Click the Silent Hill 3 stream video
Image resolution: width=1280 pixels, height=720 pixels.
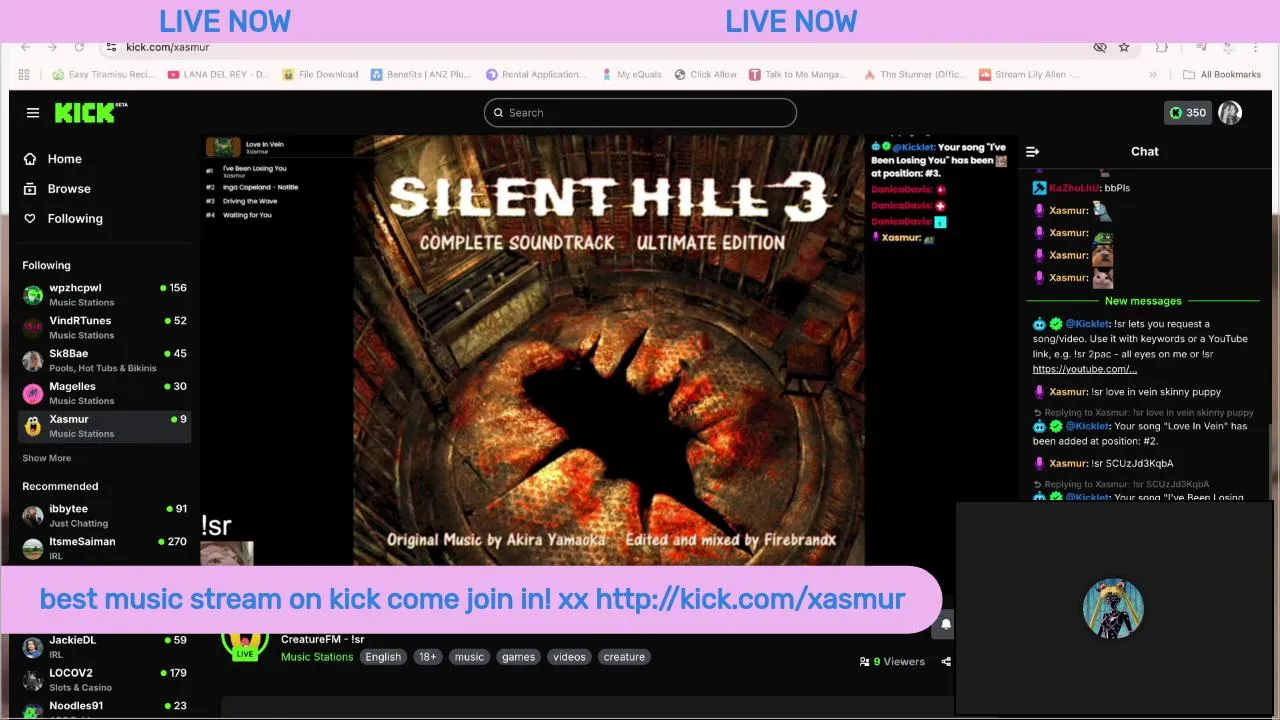click(x=610, y=351)
